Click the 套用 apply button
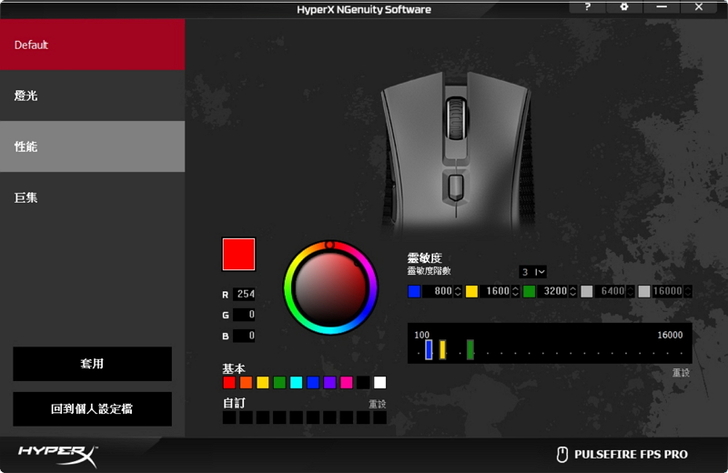Viewport: 728px width, 473px height. pyautogui.click(x=92, y=363)
